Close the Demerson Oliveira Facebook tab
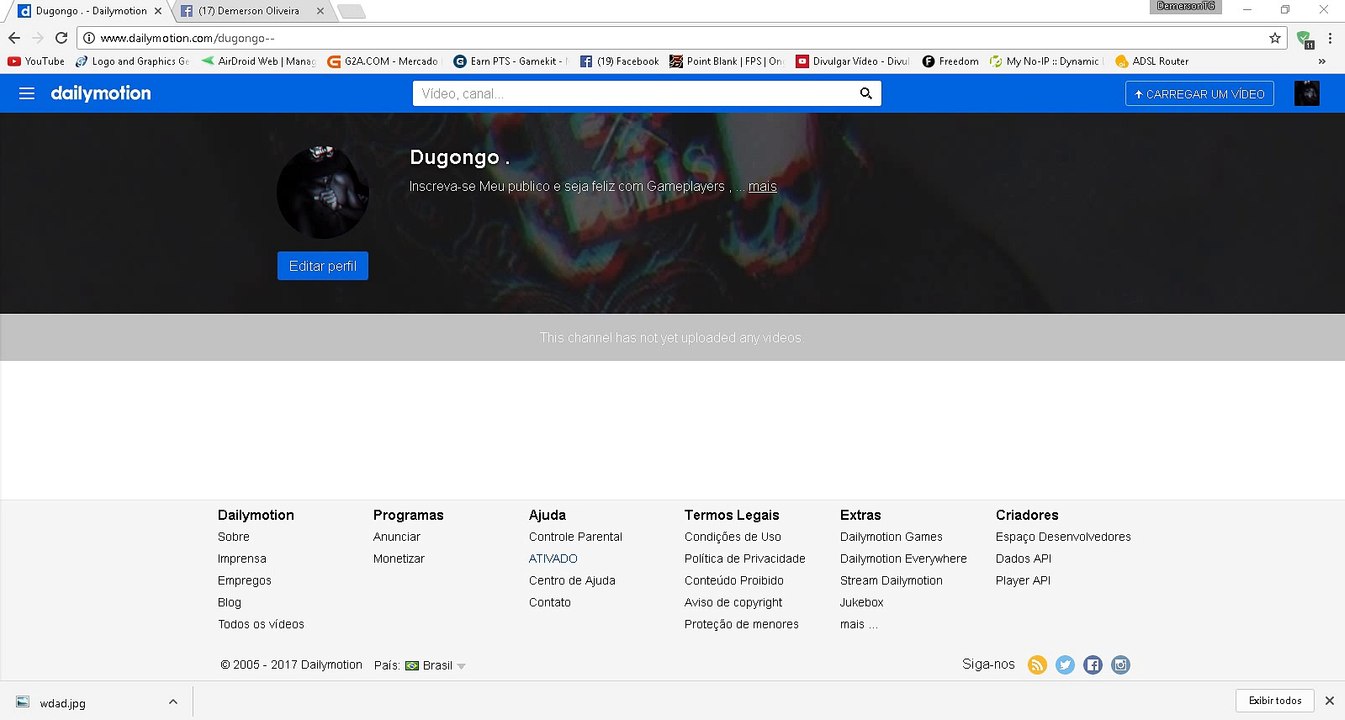The height and width of the screenshot is (720, 1345). coord(319,11)
